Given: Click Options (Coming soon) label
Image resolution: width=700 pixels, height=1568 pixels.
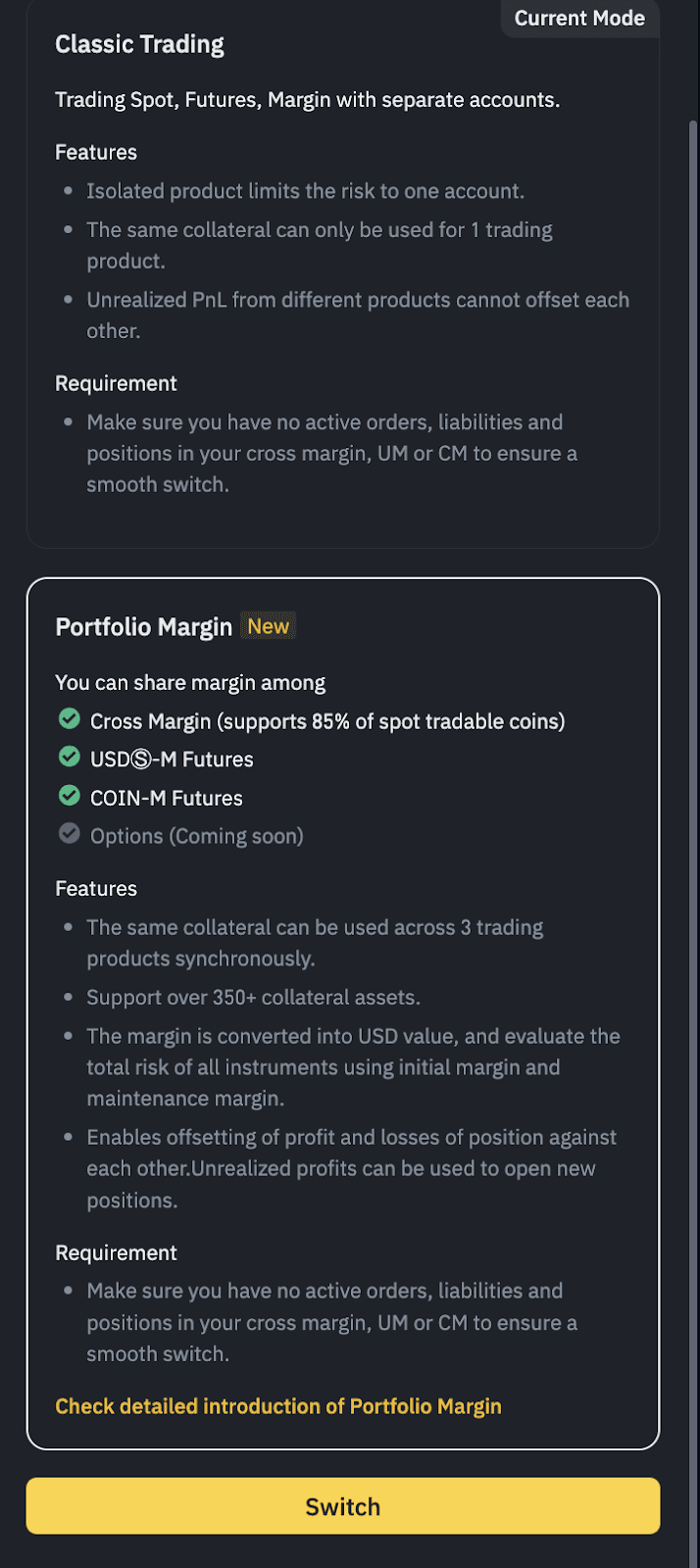Looking at the screenshot, I should (x=197, y=836).
